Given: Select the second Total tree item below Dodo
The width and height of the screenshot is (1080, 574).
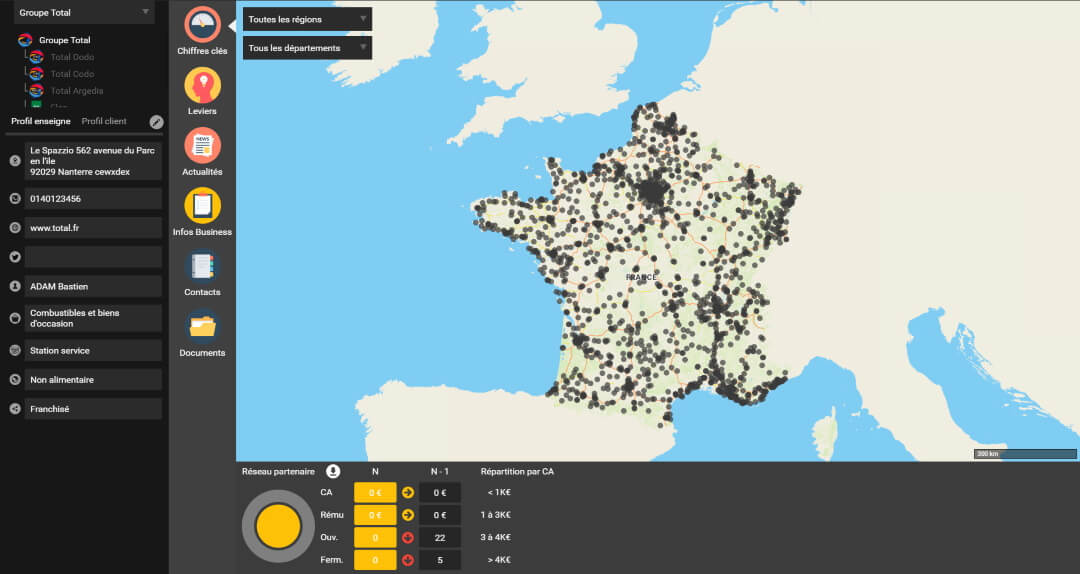Looking at the screenshot, I should click(x=72, y=74).
